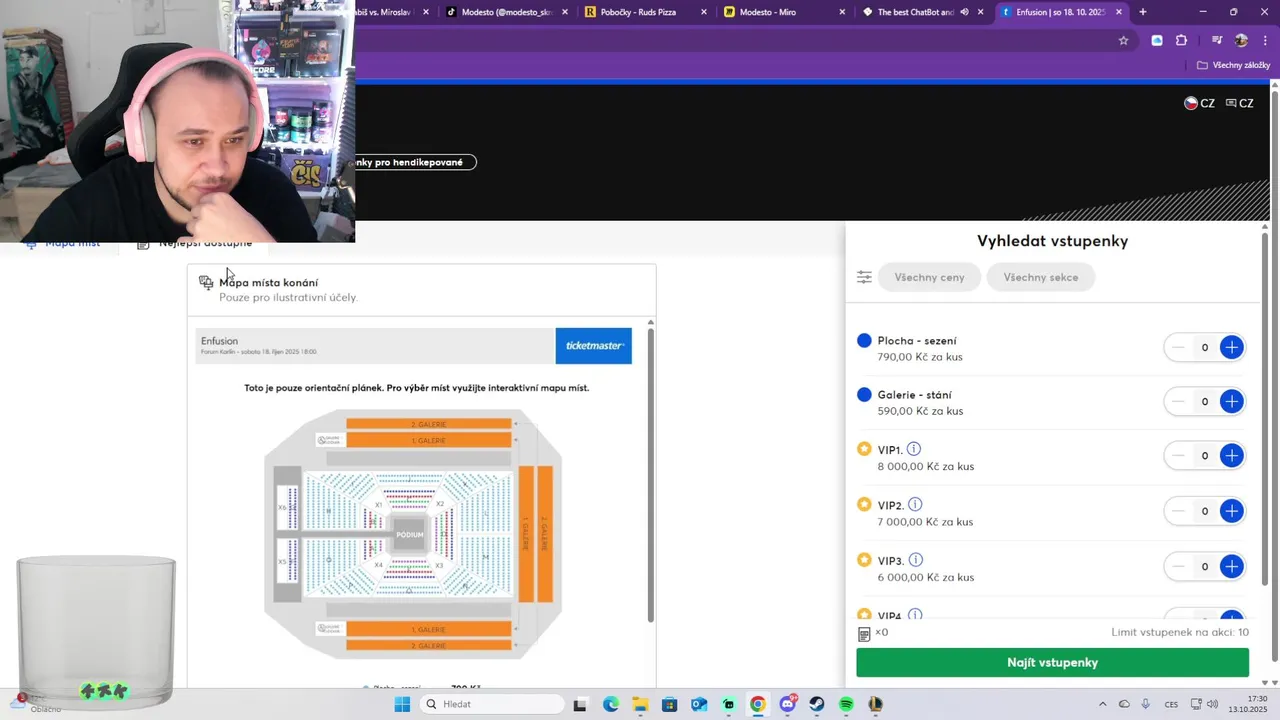Bookmark this page with the star icon
The image size is (1280, 720).
tap(1123, 41)
